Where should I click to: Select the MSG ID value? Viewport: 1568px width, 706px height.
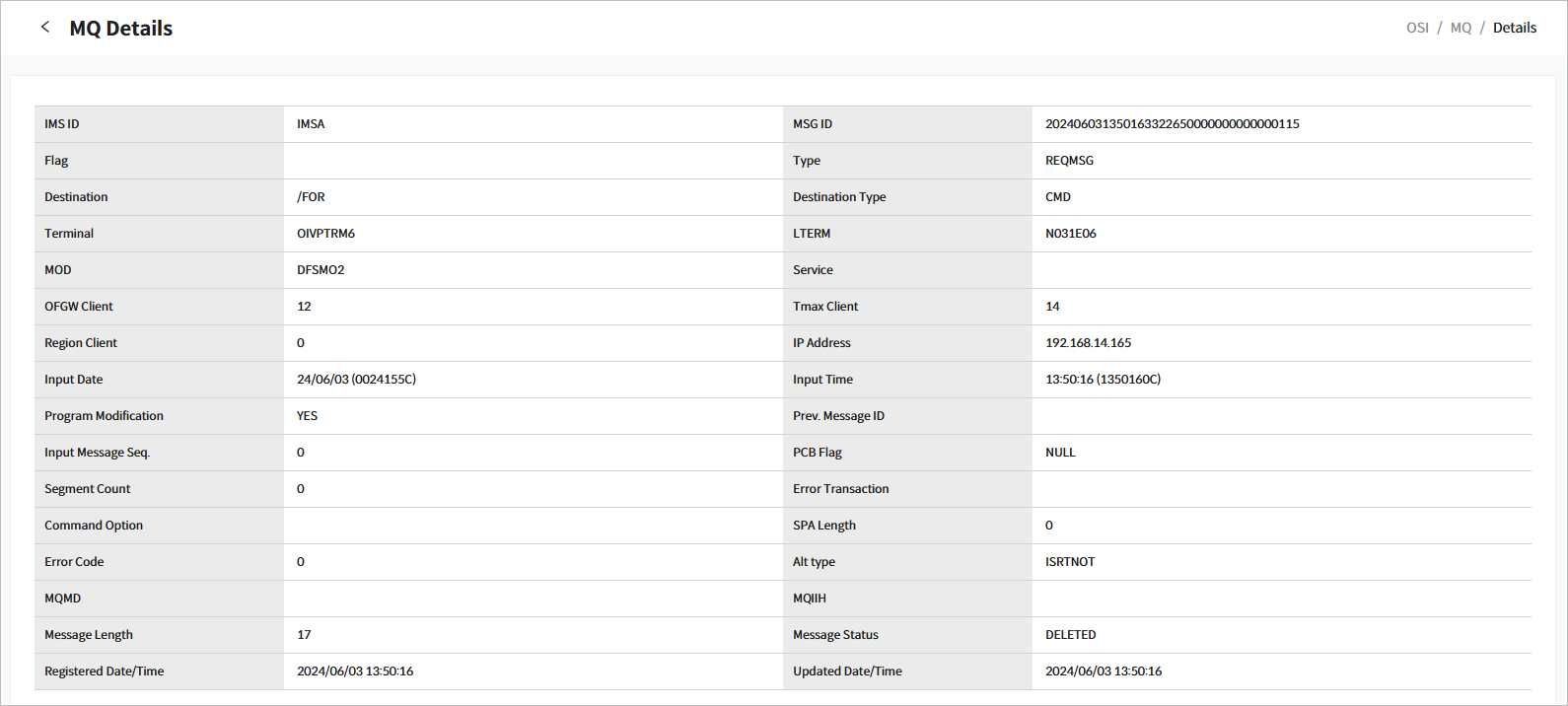[1172, 124]
